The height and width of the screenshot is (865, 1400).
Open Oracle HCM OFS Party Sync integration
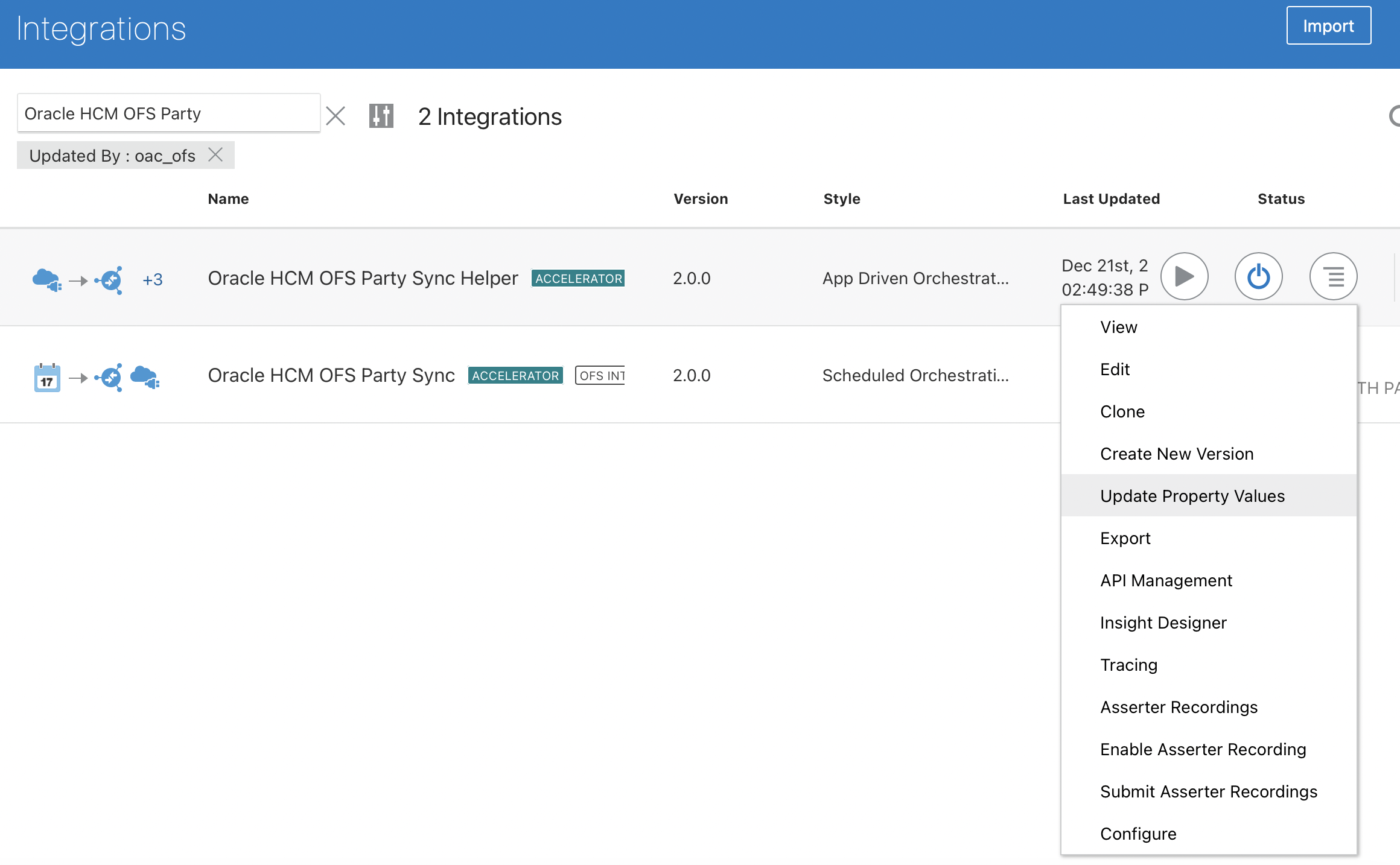[331, 375]
